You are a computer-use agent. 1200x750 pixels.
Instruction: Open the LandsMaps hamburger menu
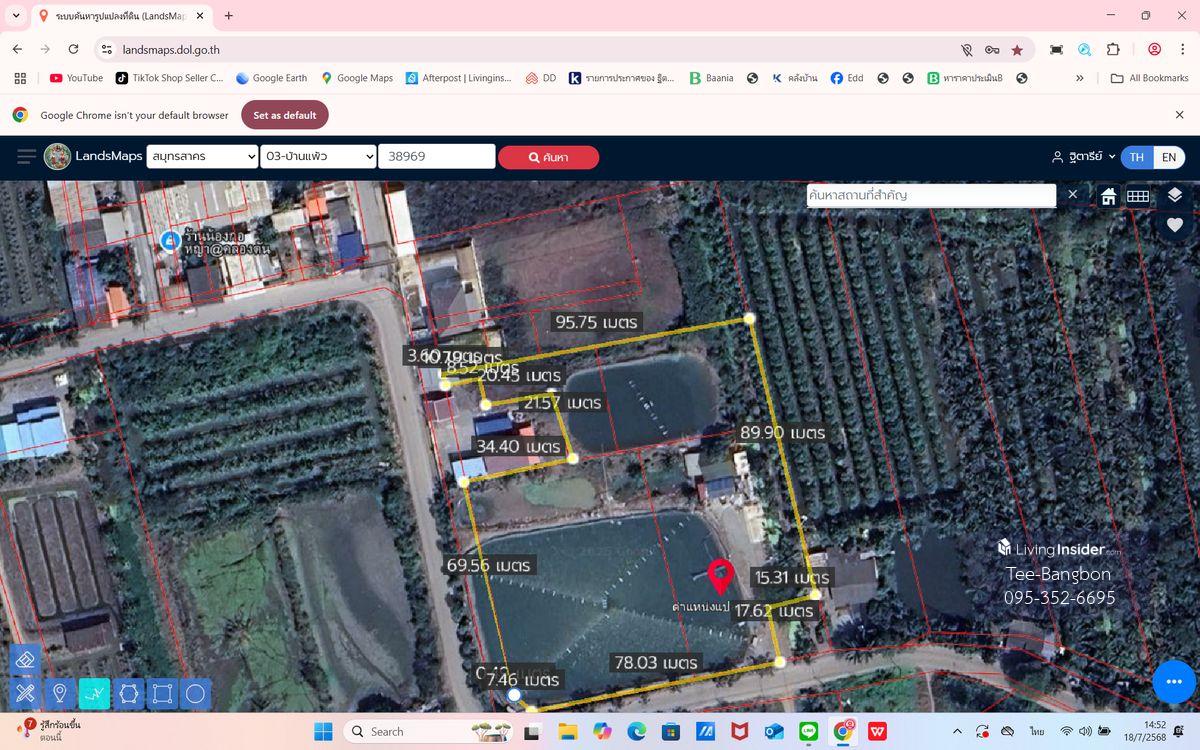point(26,157)
